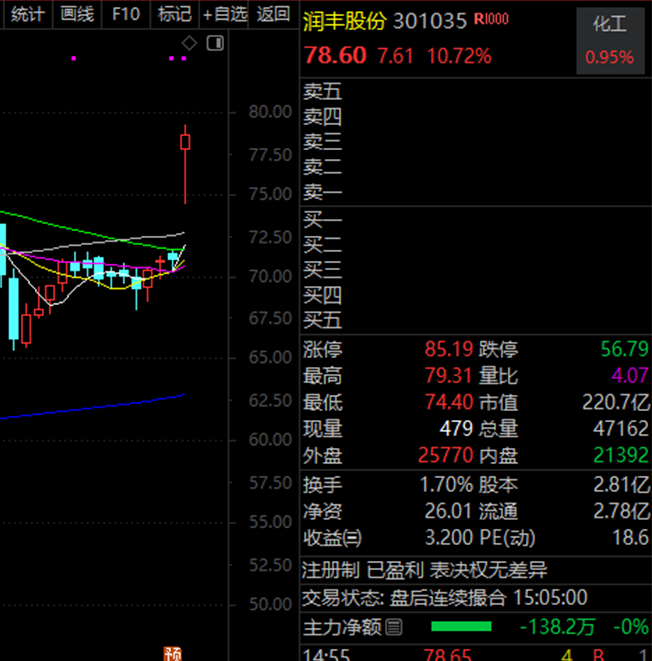Select the 画线 draw line tool
Image resolution: width=652 pixels, height=661 pixels.
click(77, 14)
